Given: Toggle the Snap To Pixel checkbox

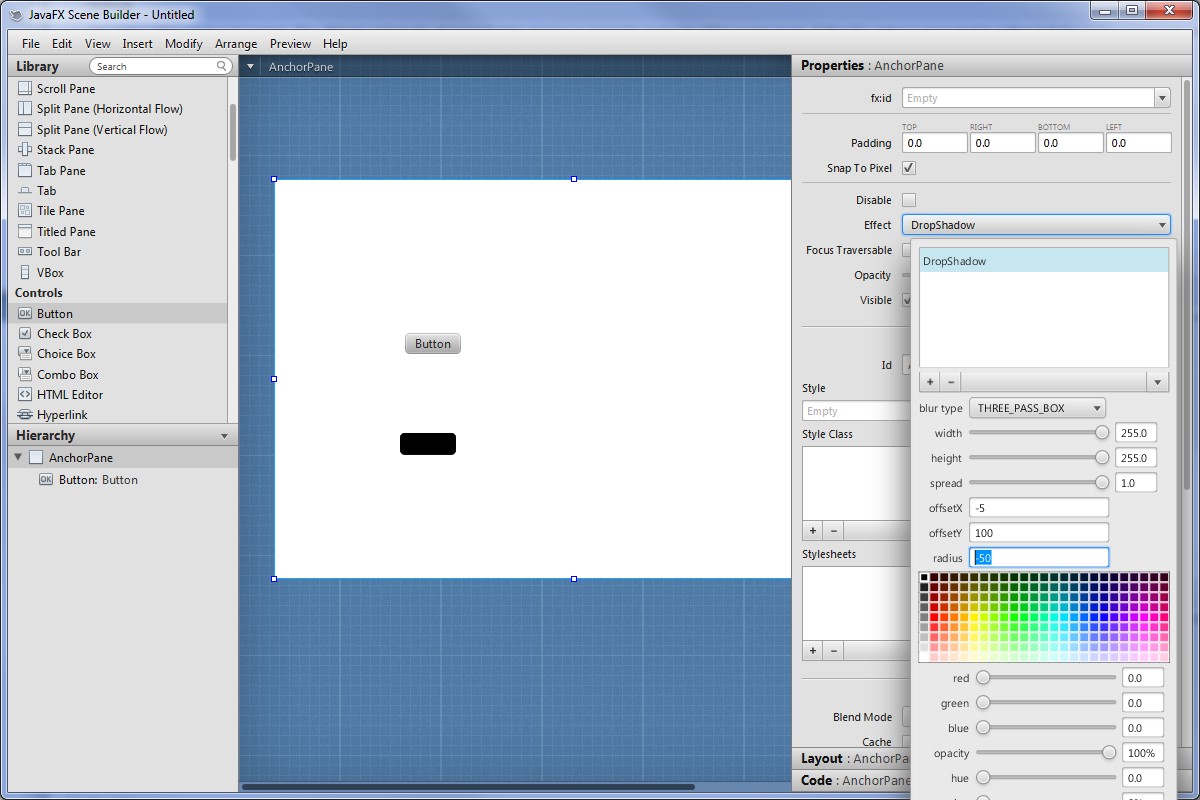Looking at the screenshot, I should point(909,168).
